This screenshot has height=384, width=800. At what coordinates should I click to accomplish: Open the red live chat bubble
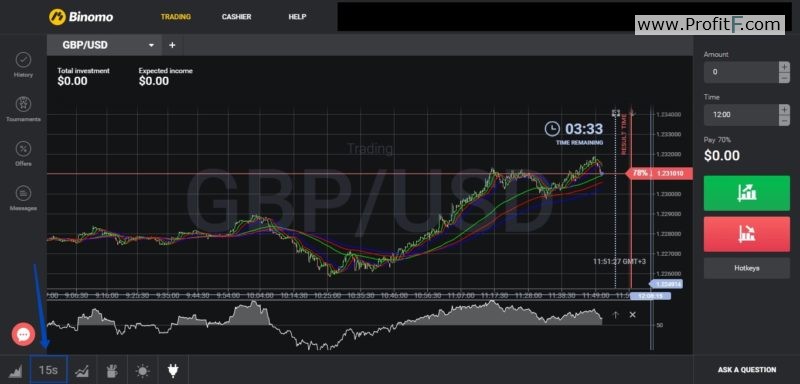click(23, 335)
